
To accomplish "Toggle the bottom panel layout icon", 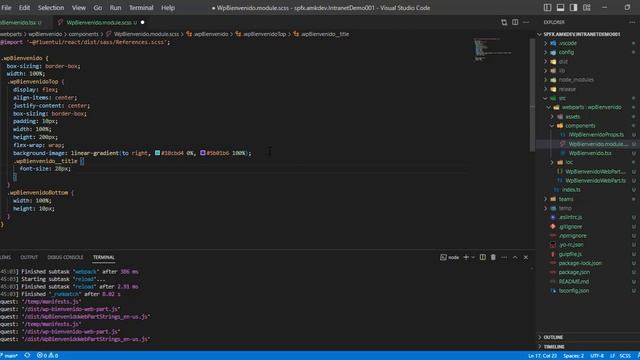I will [560, 7].
